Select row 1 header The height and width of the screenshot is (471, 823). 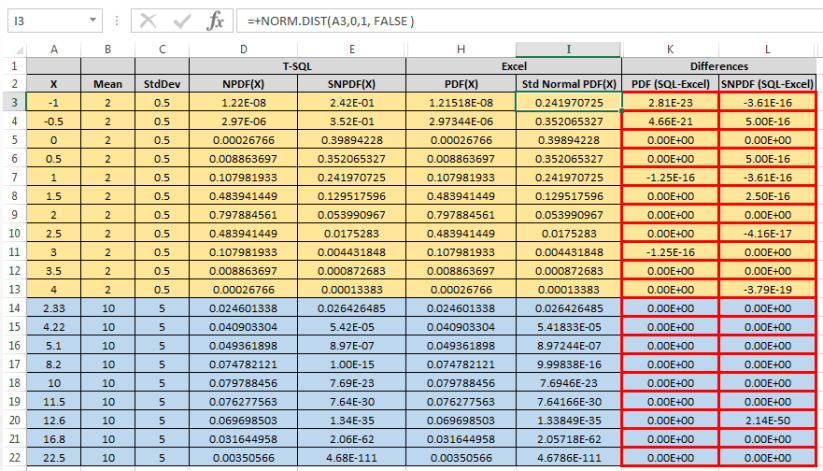(x=15, y=66)
